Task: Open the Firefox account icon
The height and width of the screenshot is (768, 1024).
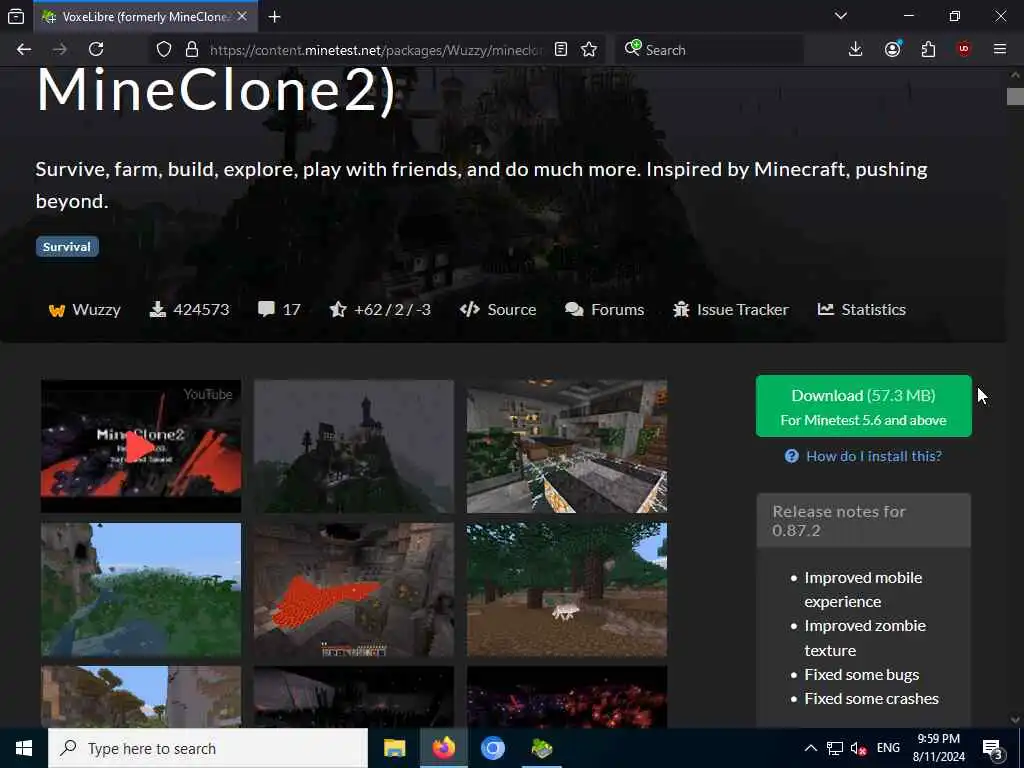Action: click(892, 50)
